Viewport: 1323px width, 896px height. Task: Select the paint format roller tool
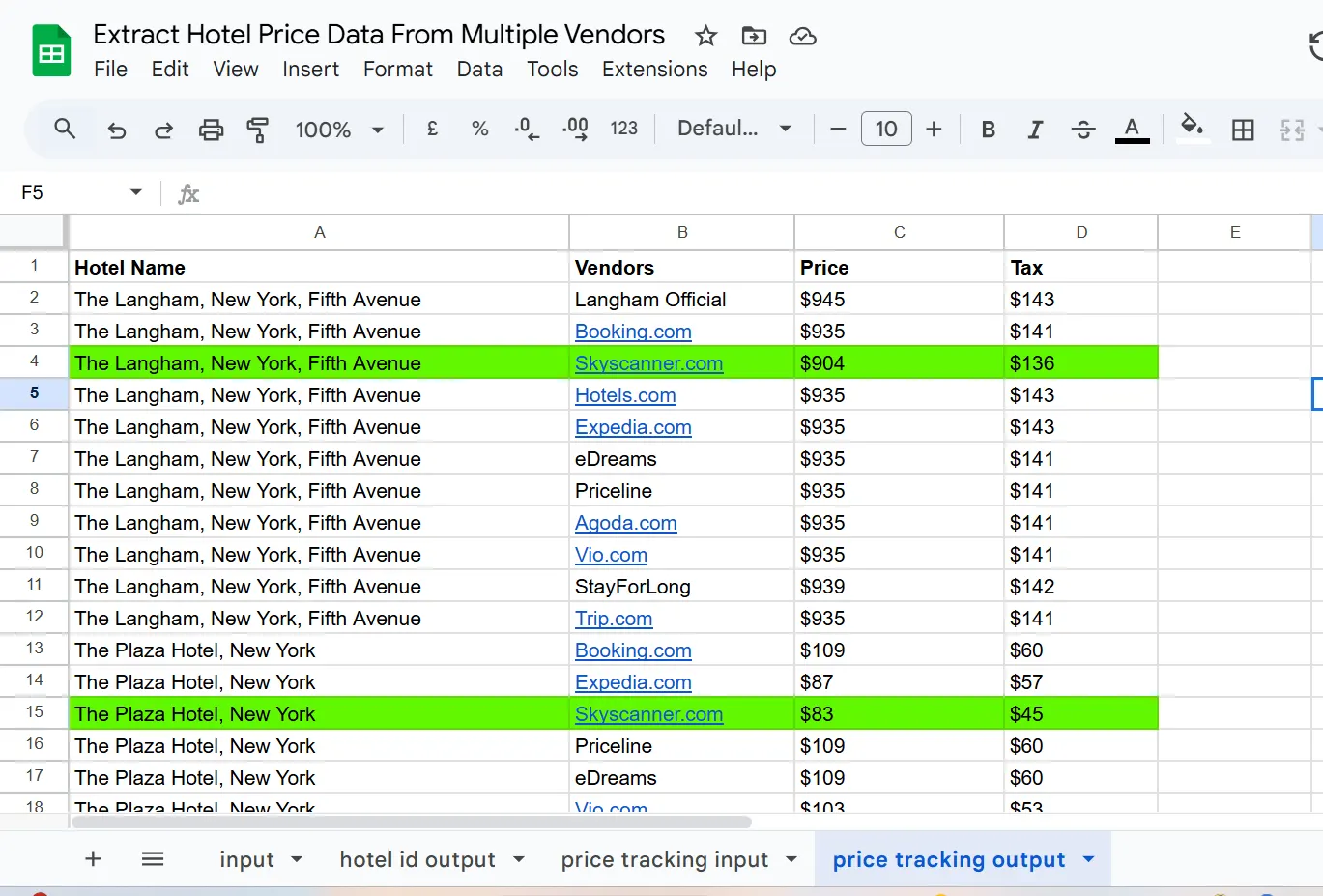(258, 130)
